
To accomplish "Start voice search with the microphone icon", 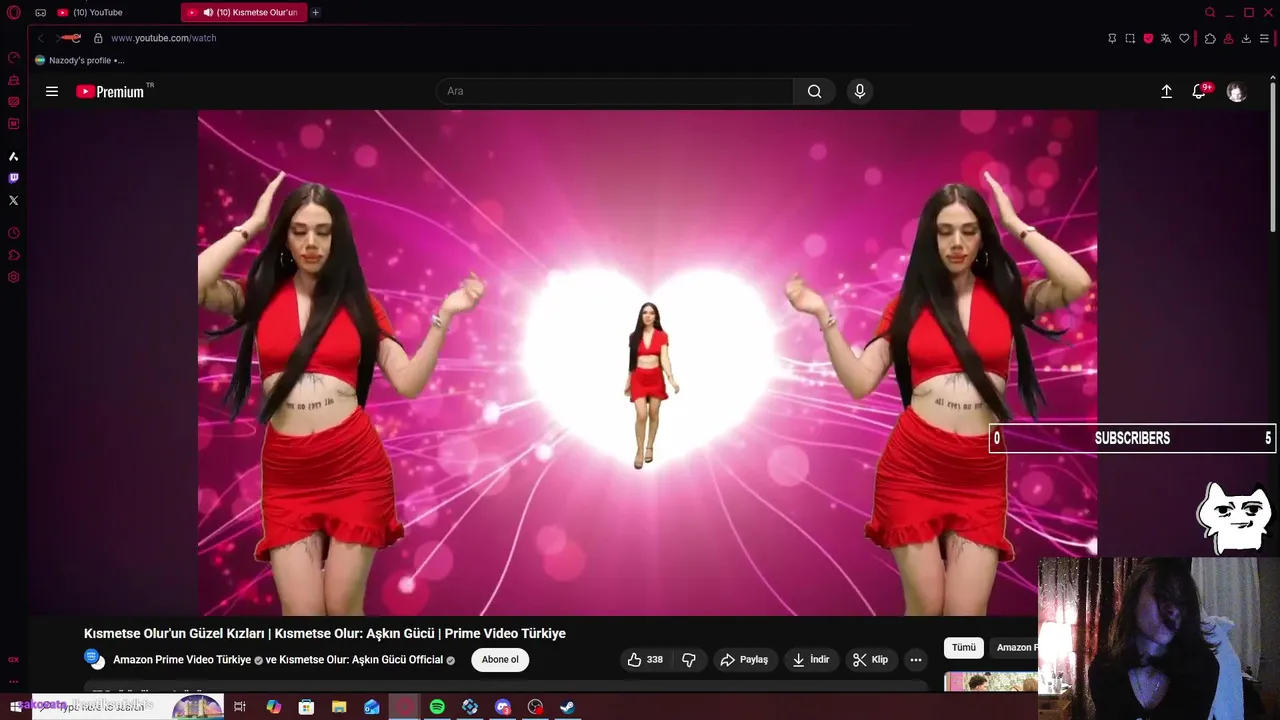I will point(859,91).
